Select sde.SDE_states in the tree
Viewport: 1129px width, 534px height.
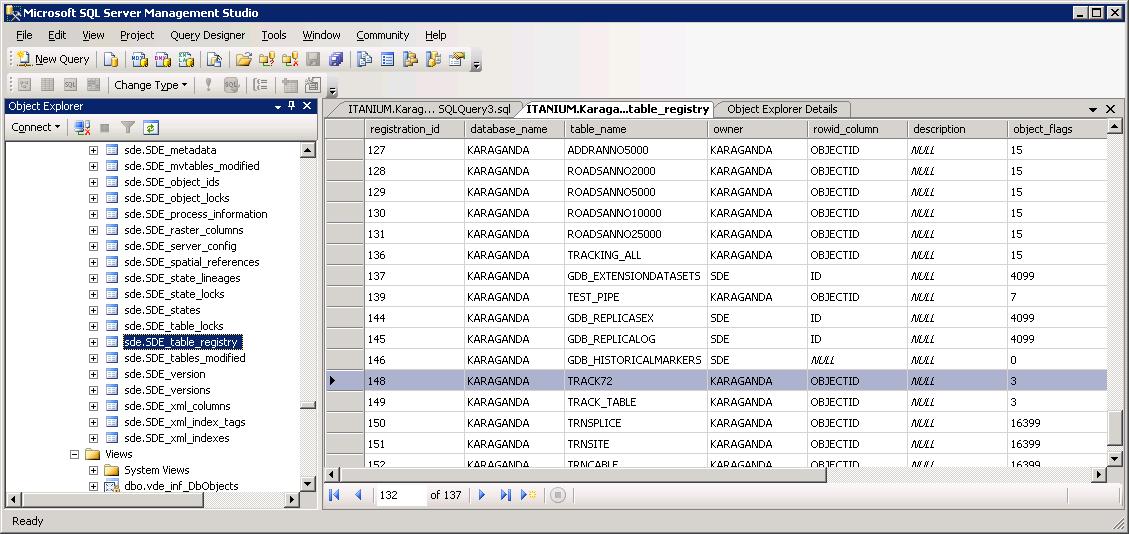click(x=162, y=310)
